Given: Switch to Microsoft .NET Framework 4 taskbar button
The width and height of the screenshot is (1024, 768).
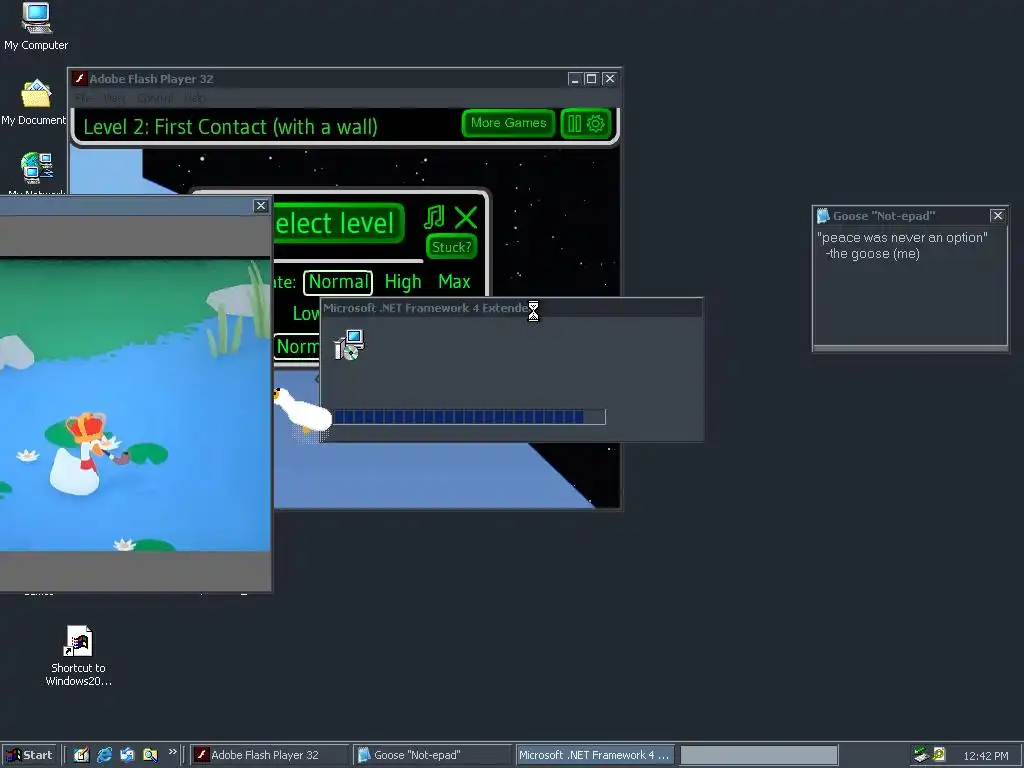Looking at the screenshot, I should pyautogui.click(x=595, y=755).
